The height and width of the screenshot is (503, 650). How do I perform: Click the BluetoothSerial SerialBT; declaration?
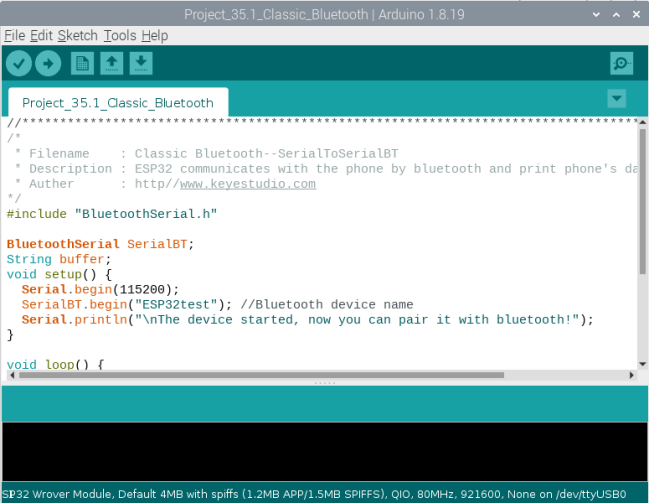(100, 244)
